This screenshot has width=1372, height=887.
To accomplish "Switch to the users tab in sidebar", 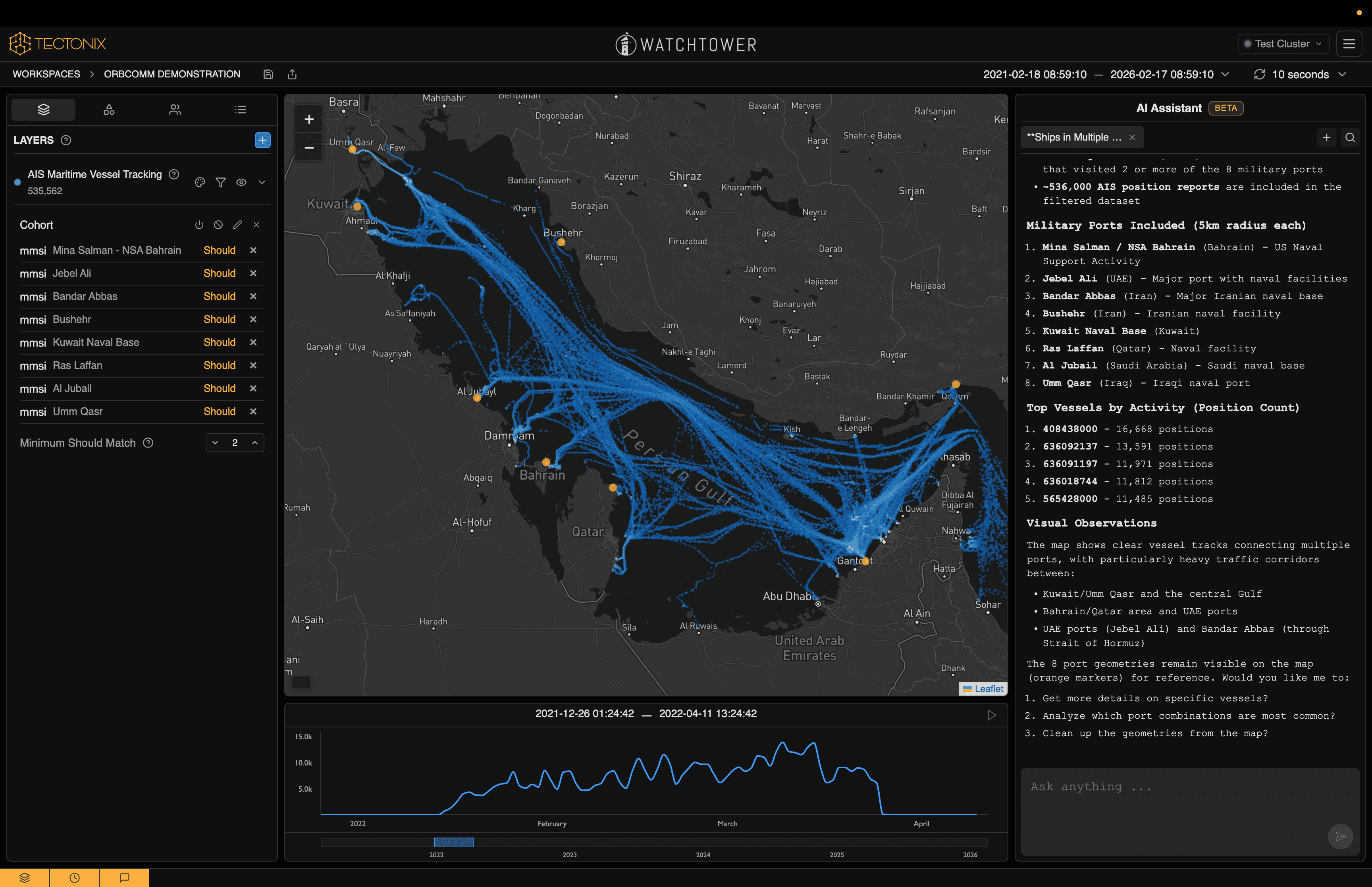I will click(174, 110).
